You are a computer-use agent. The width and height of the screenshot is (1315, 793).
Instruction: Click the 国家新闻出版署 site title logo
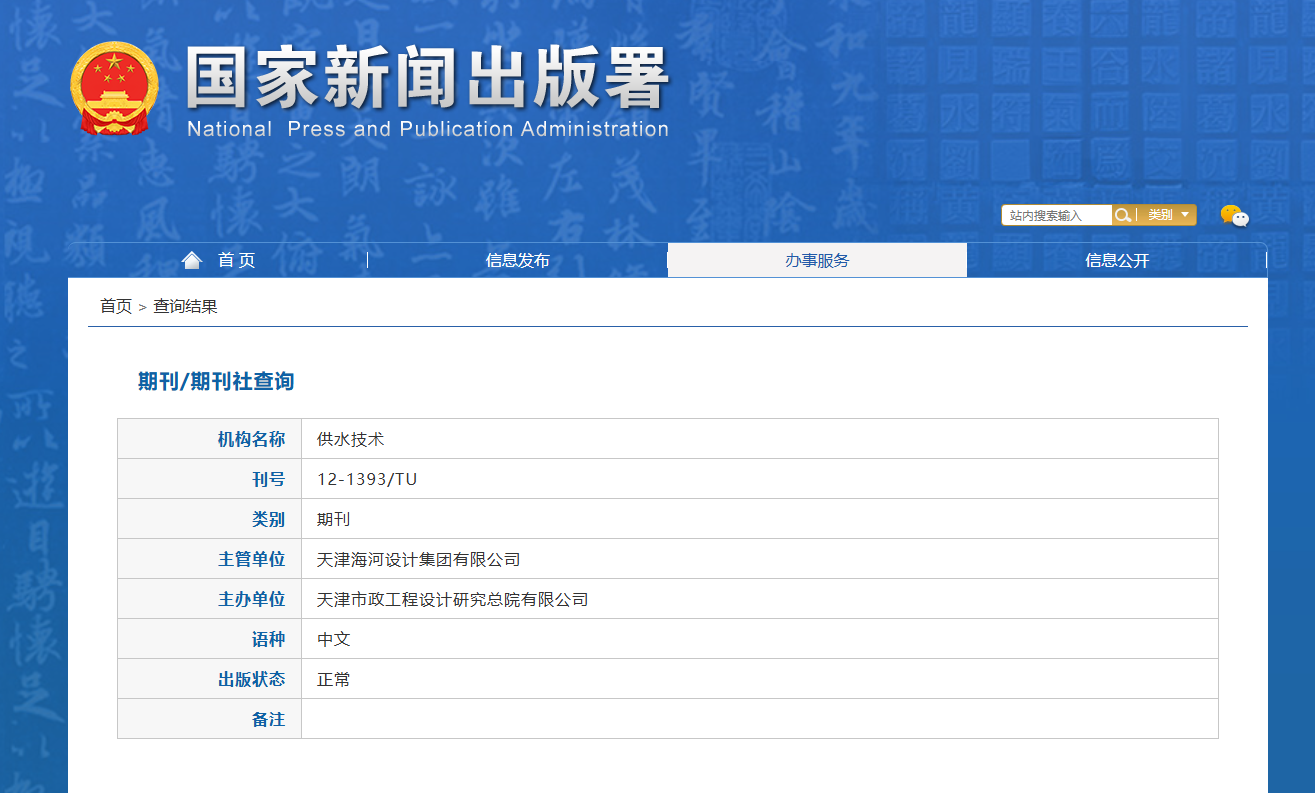coord(427,79)
